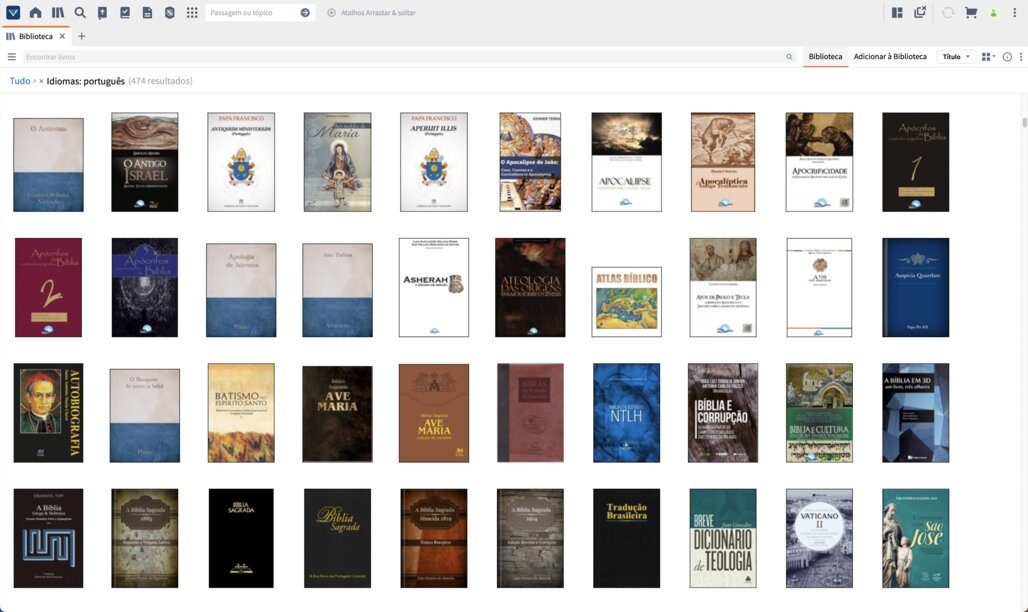Click the go arrow in passage box
The width and height of the screenshot is (1028, 612).
coord(305,12)
